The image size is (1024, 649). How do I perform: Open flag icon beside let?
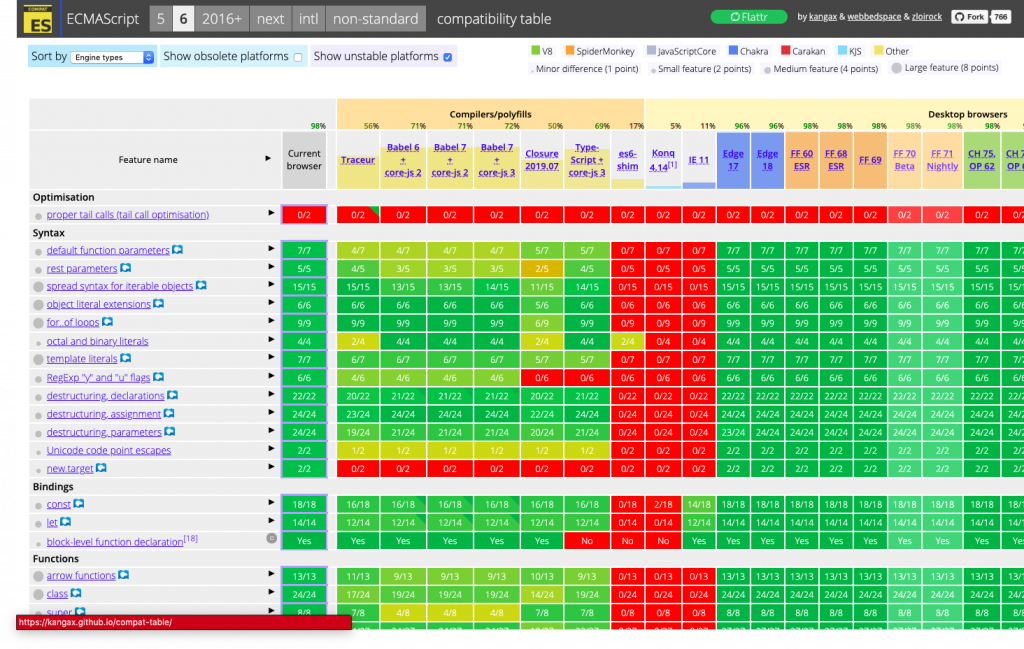(66, 522)
